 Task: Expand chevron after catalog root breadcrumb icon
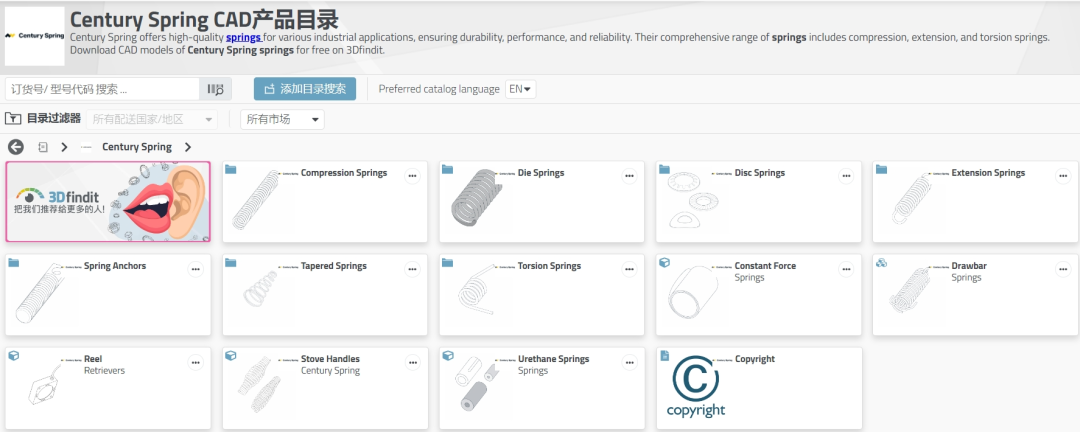64,147
